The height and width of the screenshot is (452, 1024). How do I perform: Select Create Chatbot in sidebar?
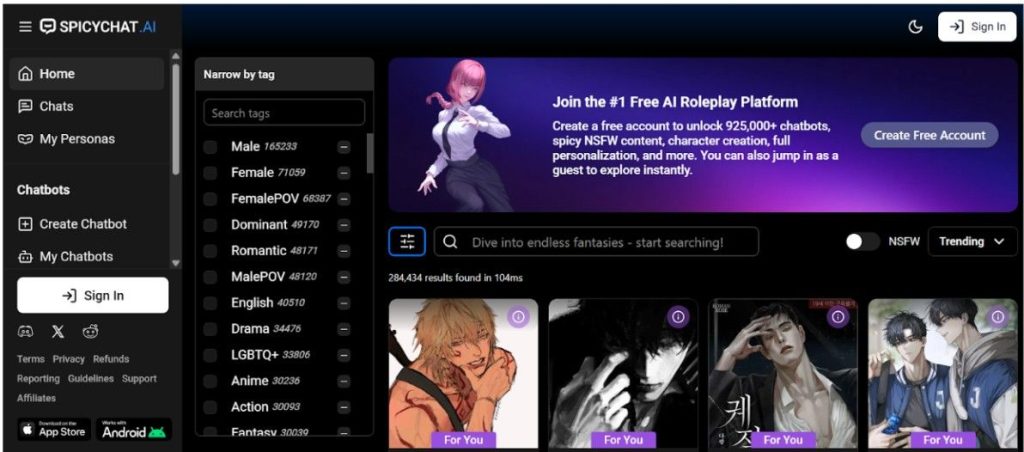[x=87, y=224]
